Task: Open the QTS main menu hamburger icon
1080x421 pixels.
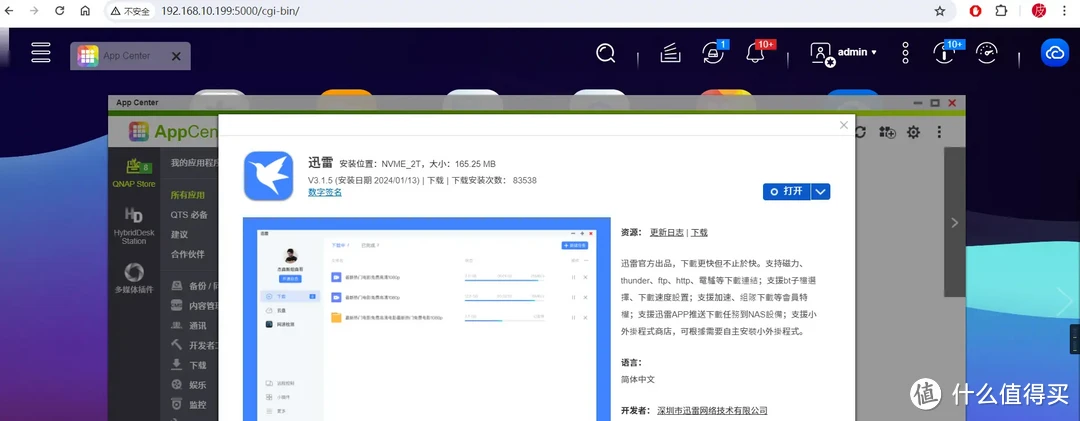Action: coord(41,53)
